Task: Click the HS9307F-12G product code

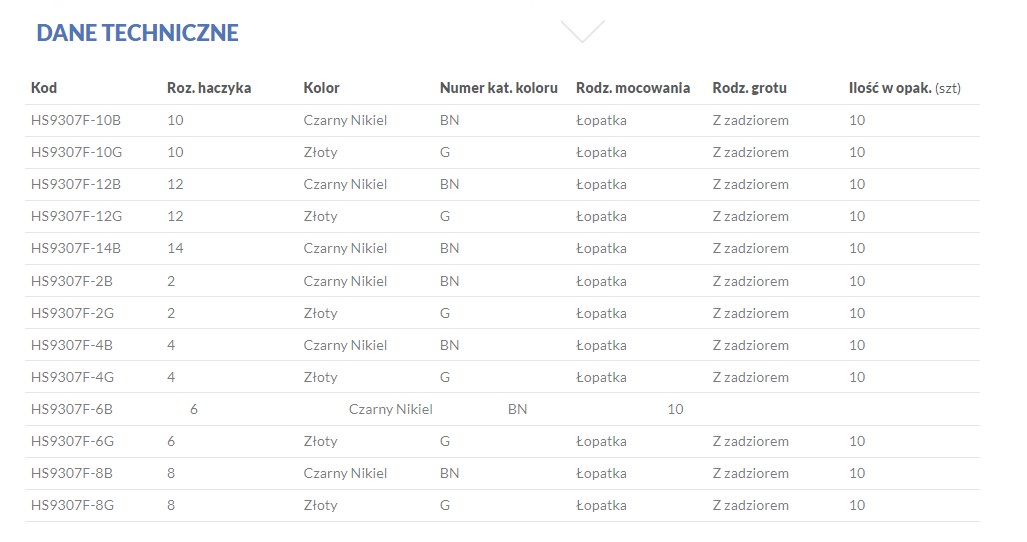Action: [76, 216]
